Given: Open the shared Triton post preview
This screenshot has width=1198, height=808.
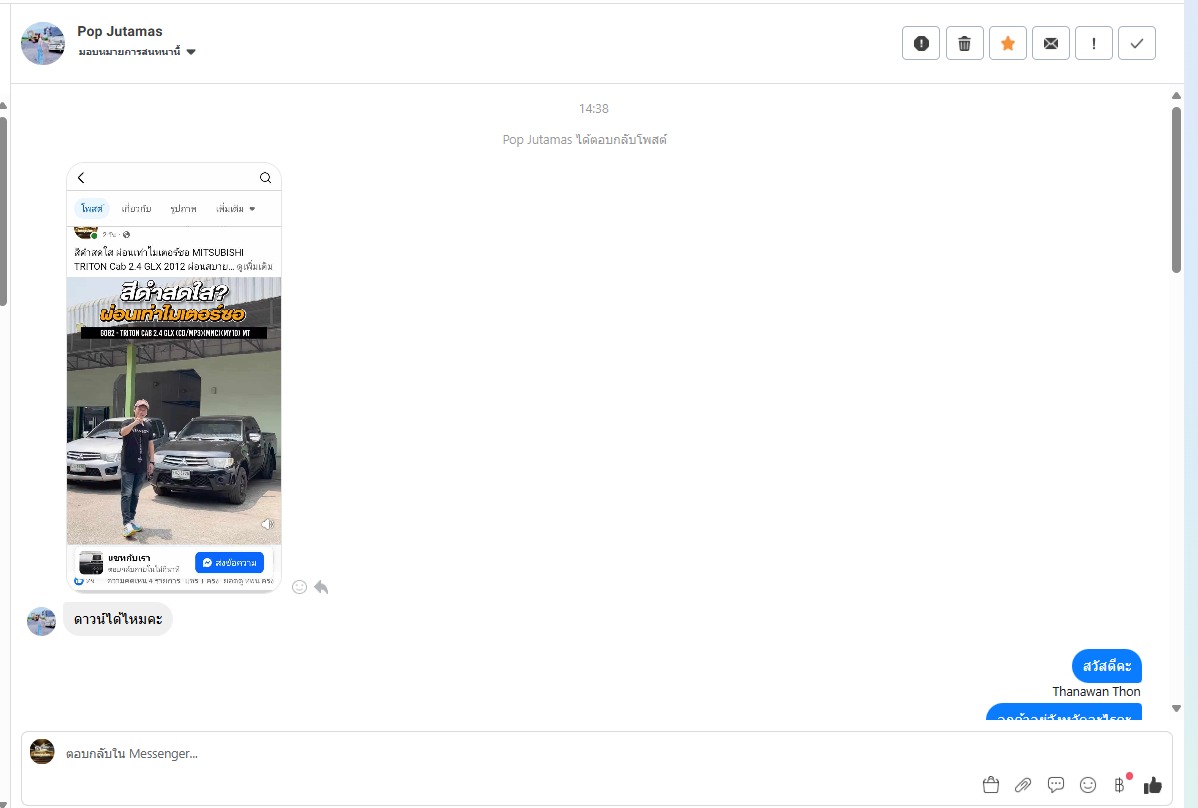Looking at the screenshot, I should (174, 377).
